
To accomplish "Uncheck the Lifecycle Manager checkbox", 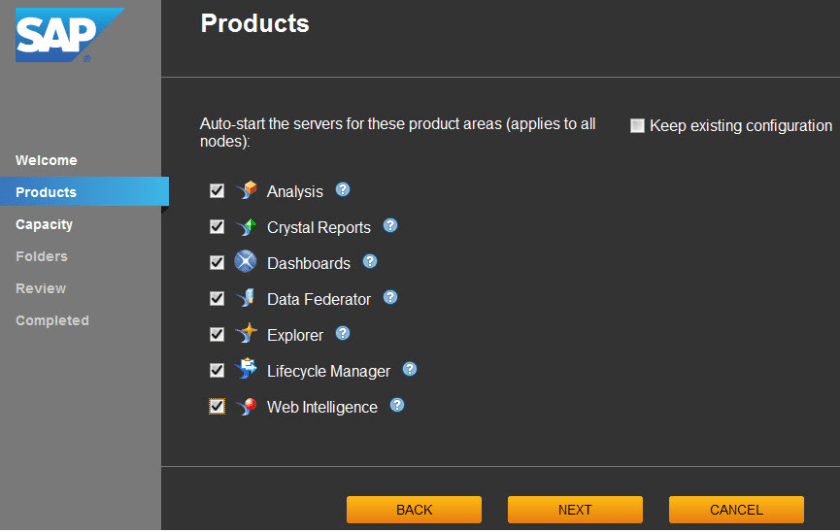I will 217,370.
